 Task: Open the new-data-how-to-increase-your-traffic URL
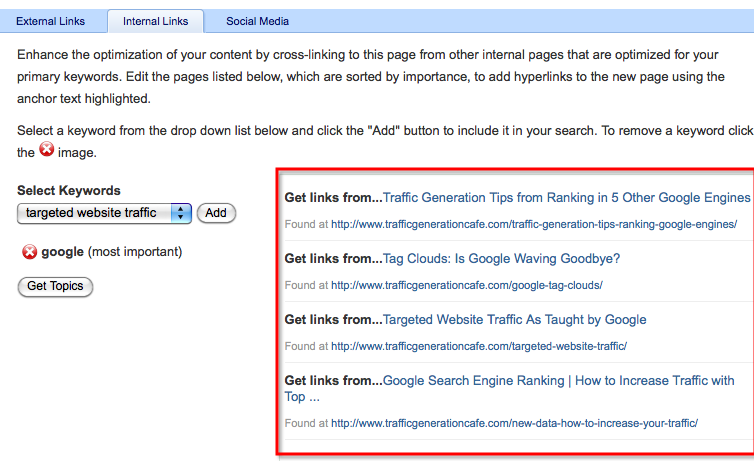pos(514,423)
